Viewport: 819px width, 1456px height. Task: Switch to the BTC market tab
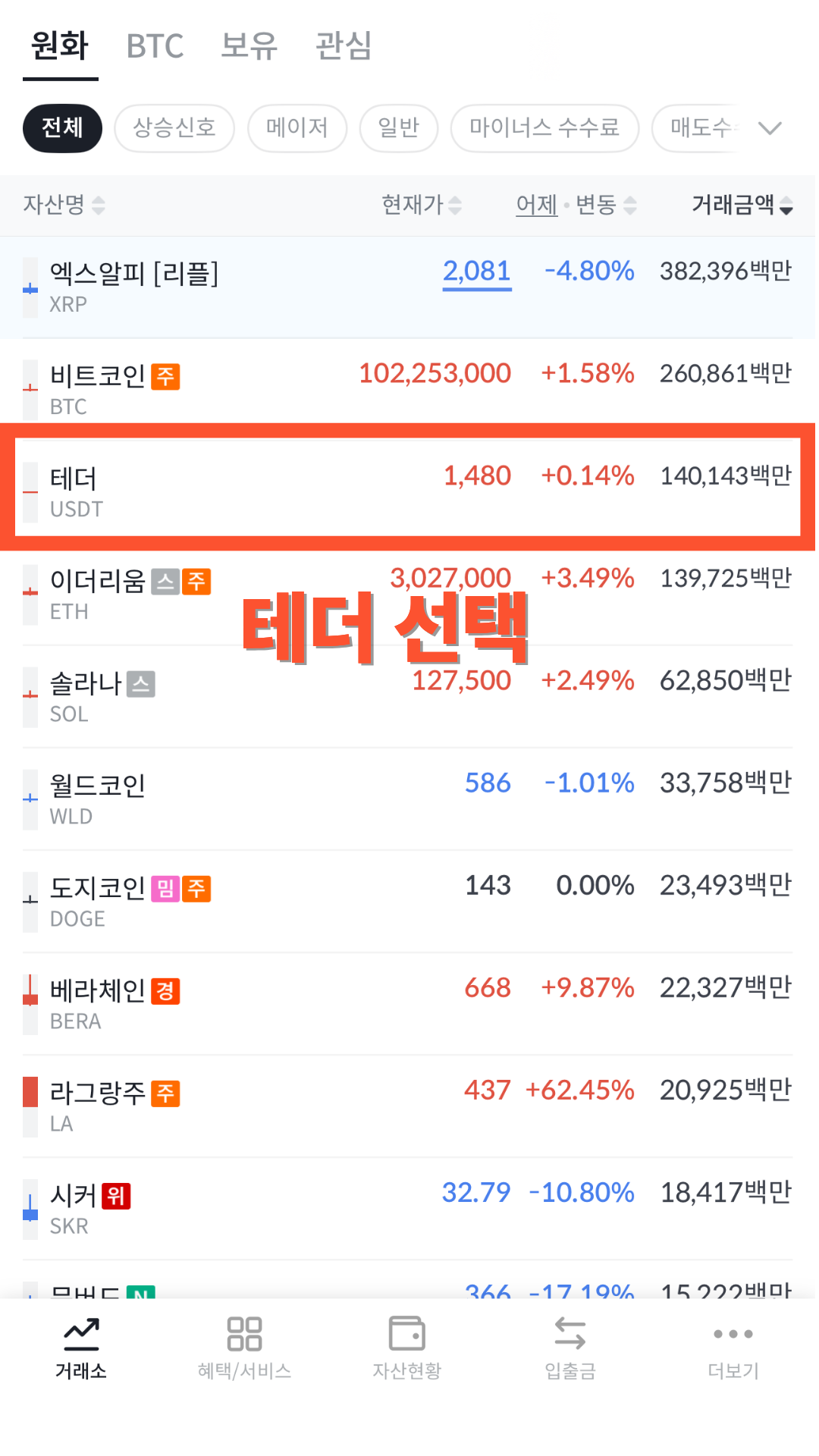pos(155,47)
